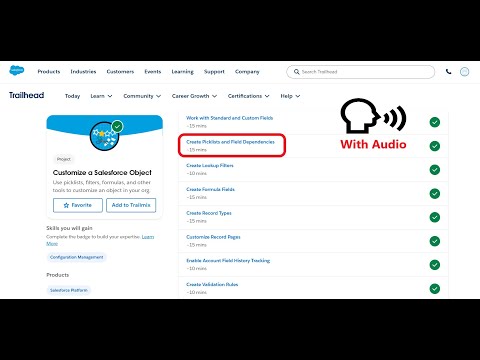Open the Create Validation Rules step
Image resolution: width=480 pixels, height=360 pixels.
point(212,285)
